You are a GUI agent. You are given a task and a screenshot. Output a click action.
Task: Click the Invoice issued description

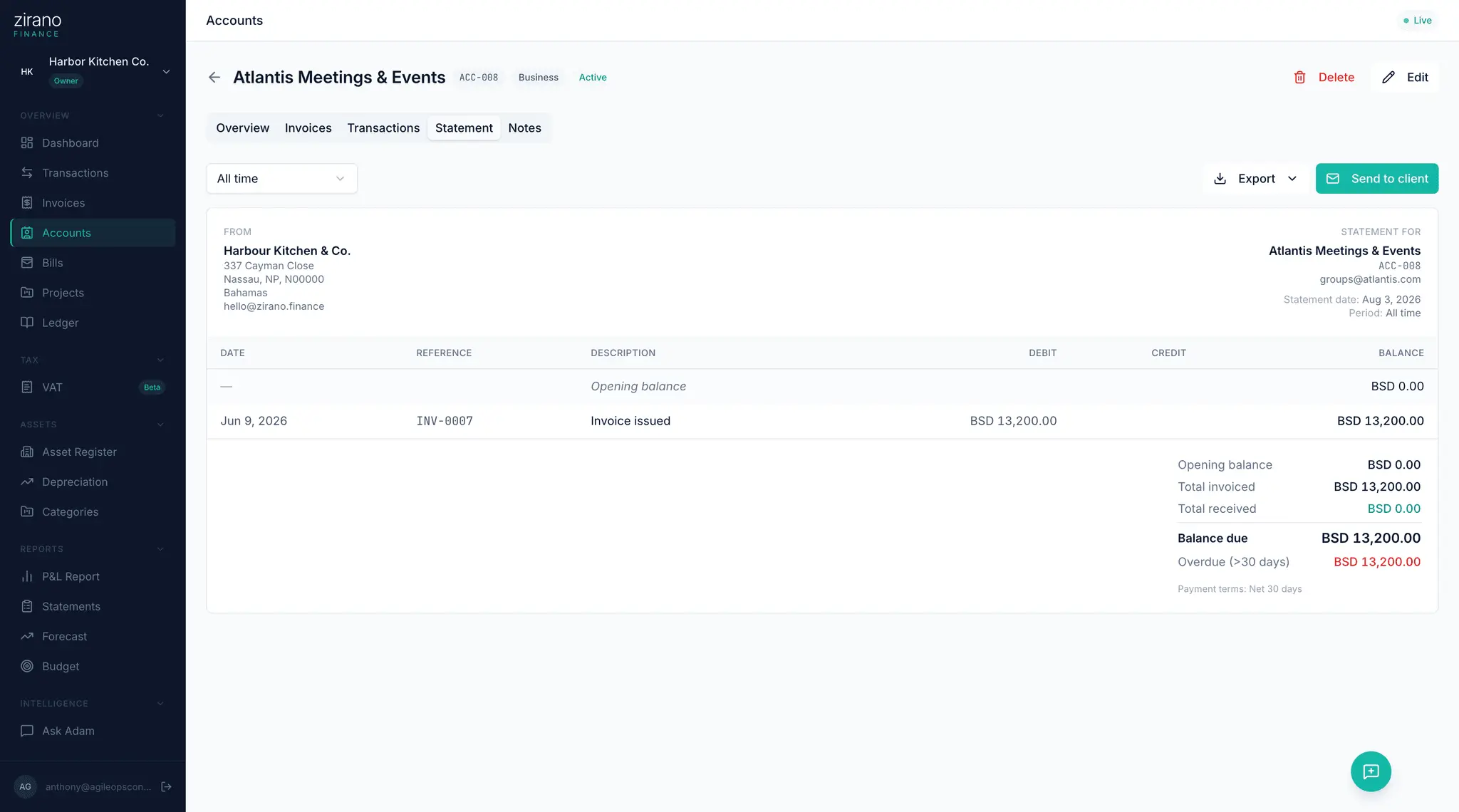(x=630, y=421)
